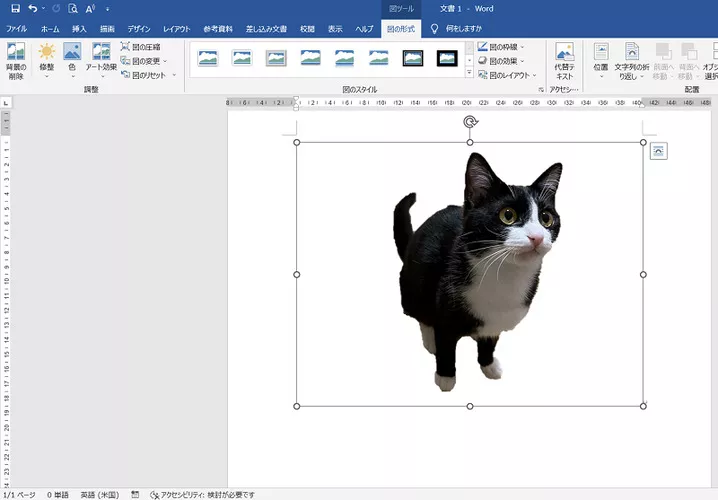718x500 pixels.
Task: Switch to the 挿入 (Insert) tab
Action: point(79,29)
